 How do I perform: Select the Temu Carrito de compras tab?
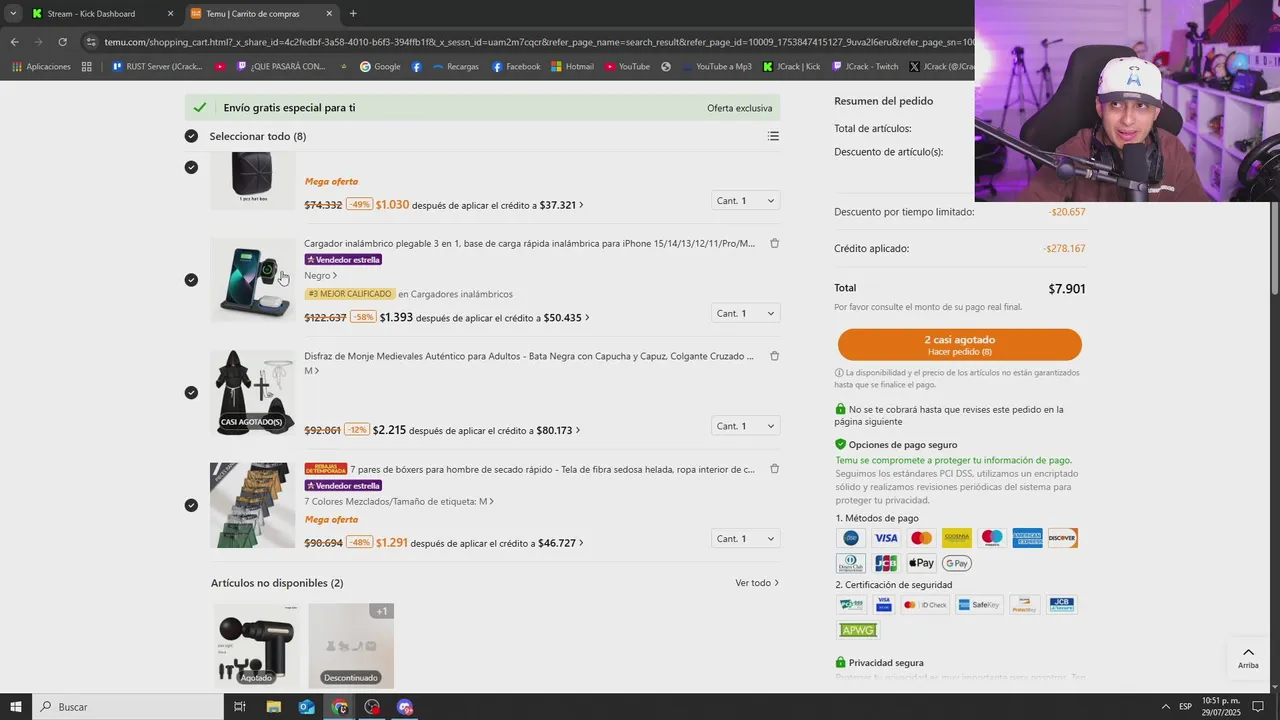261,14
